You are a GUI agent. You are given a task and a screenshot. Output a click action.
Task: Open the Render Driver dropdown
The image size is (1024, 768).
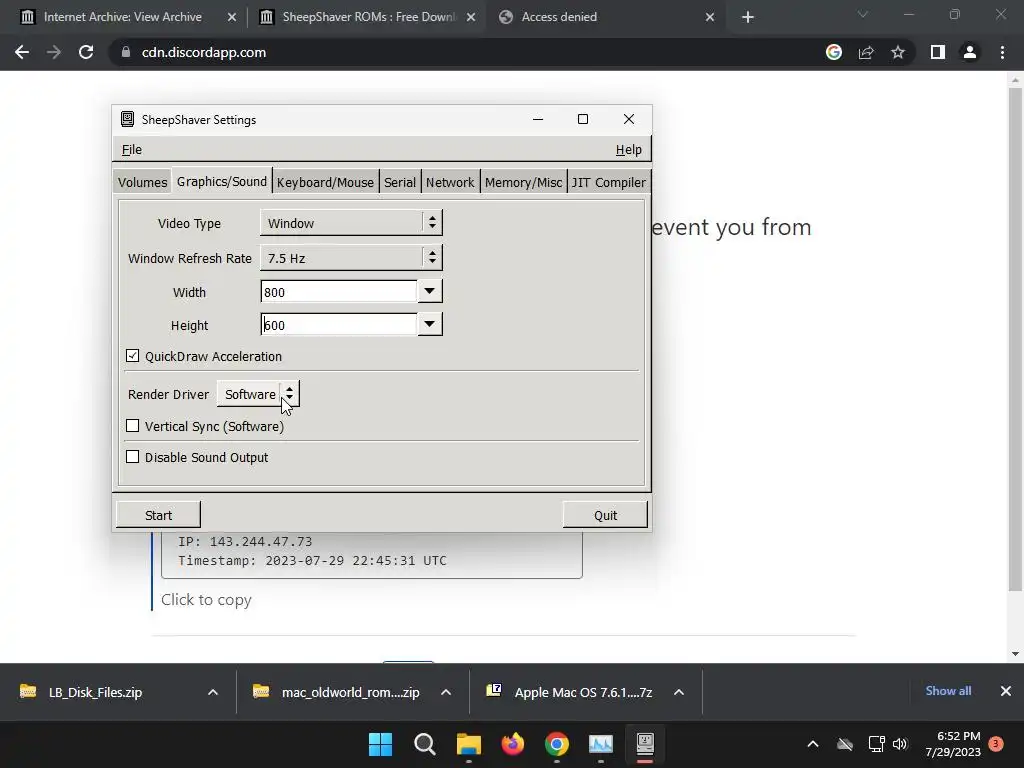[x=258, y=394]
